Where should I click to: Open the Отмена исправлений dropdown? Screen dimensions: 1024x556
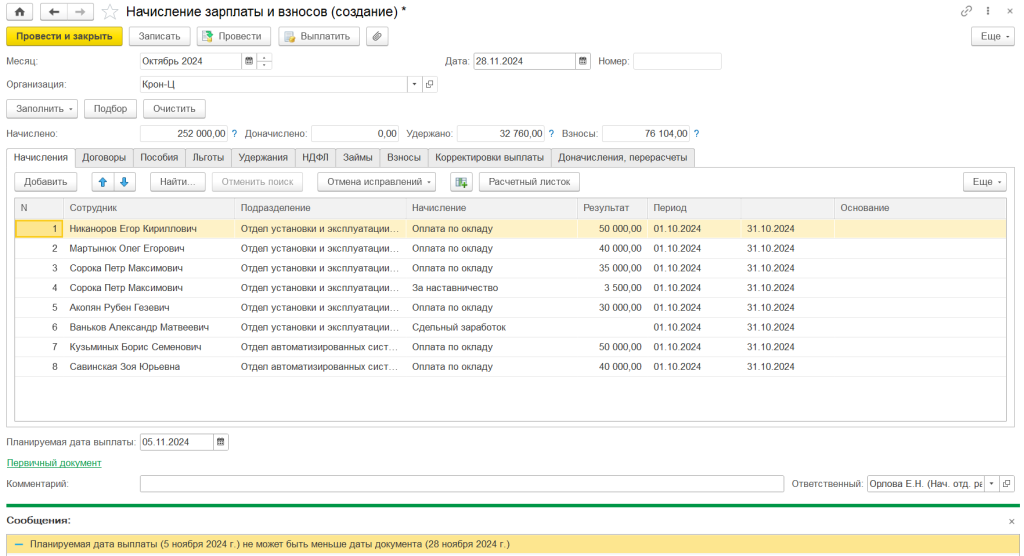(x=376, y=182)
